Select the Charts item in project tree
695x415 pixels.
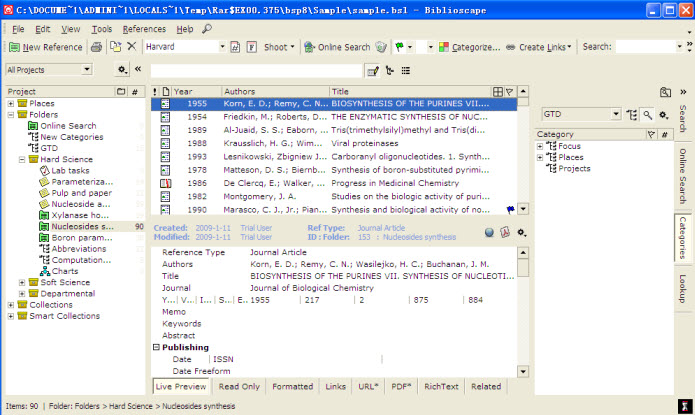tap(66, 270)
